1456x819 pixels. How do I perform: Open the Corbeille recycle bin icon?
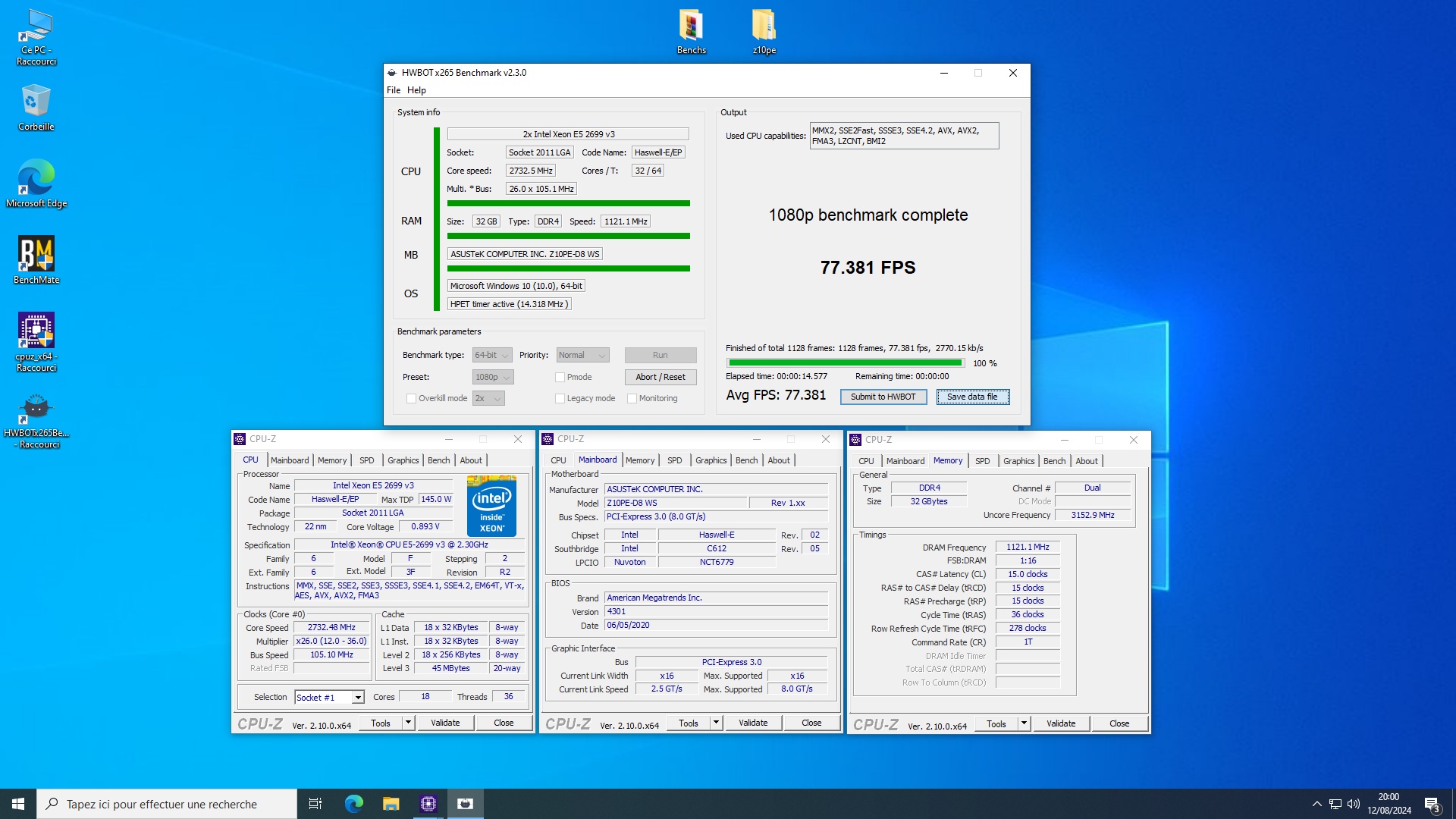tap(36, 108)
